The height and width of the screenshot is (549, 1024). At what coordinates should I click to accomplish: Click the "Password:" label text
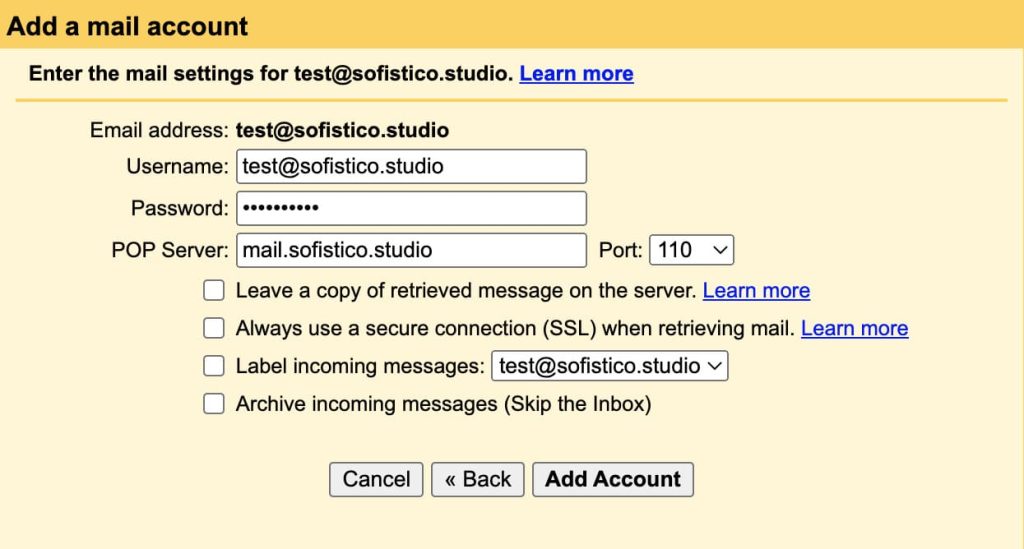[x=179, y=208]
